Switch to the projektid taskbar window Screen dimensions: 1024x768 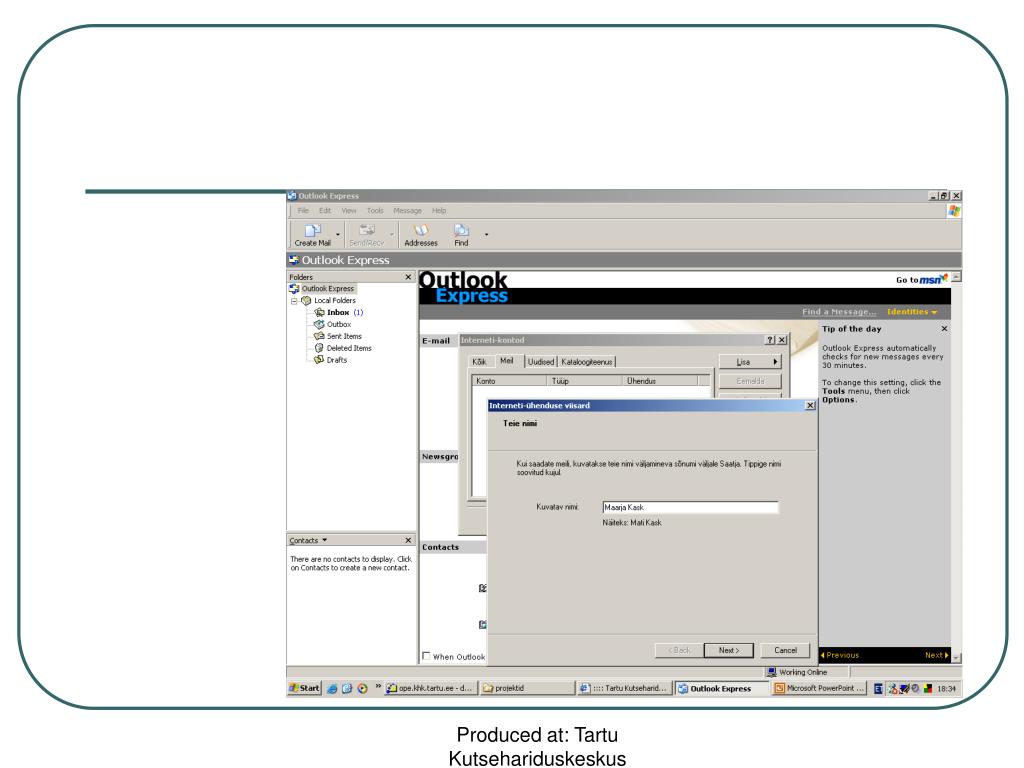pyautogui.click(x=528, y=688)
